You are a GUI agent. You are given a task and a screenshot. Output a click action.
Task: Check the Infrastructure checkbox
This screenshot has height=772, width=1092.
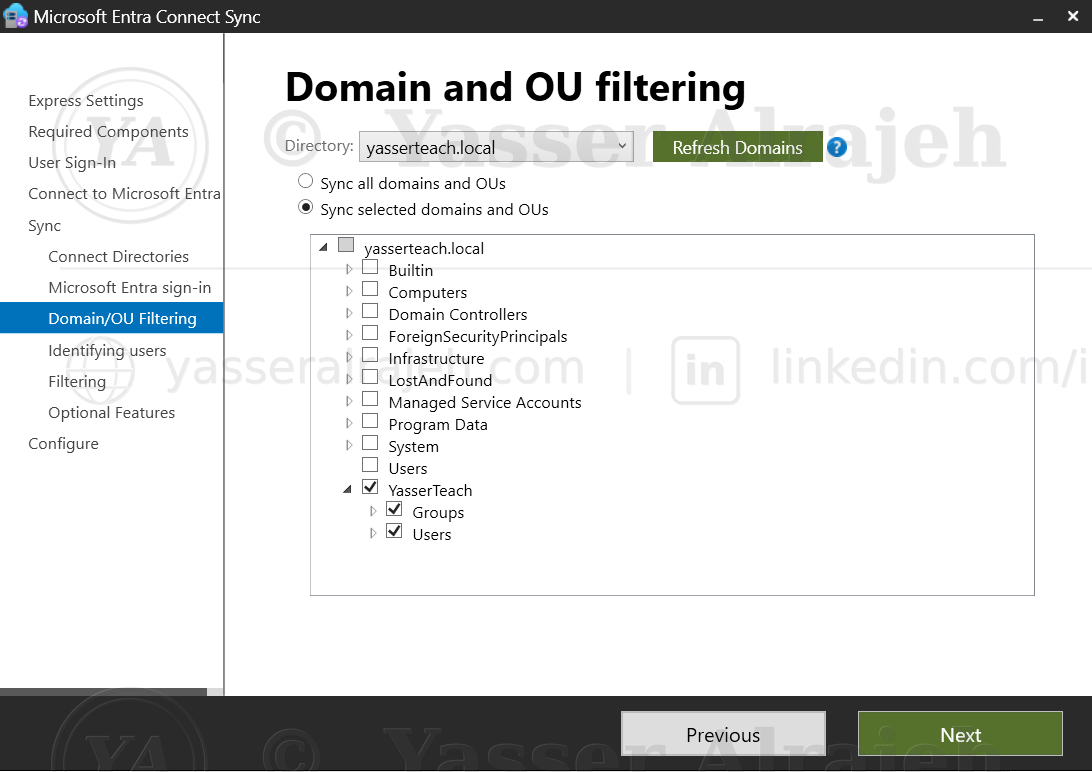click(370, 355)
